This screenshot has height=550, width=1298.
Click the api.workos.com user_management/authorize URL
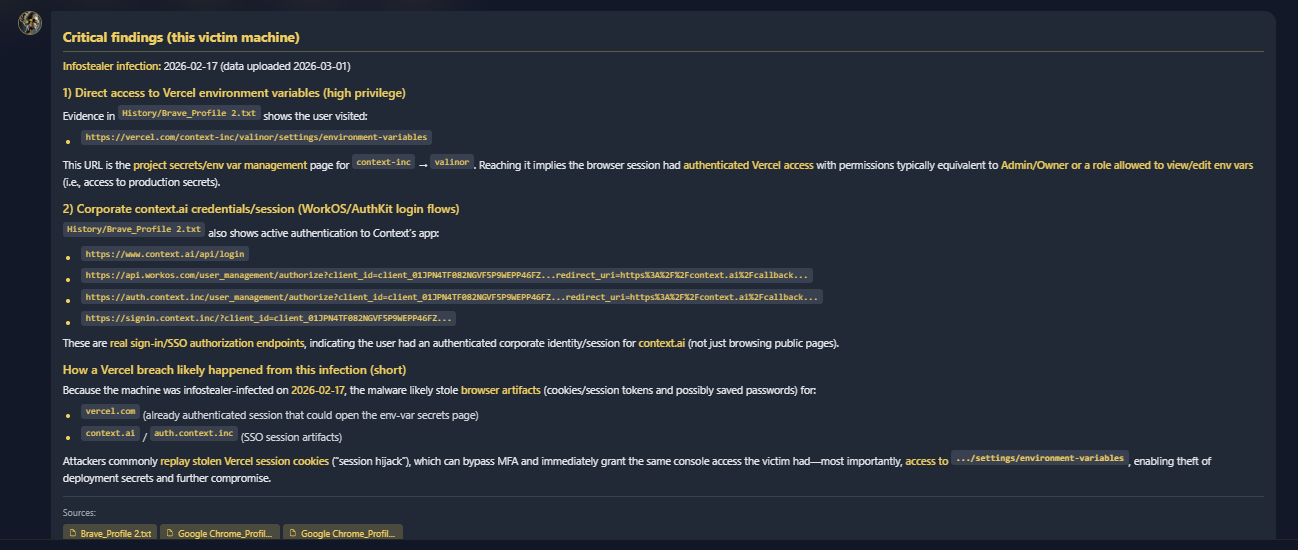point(447,275)
